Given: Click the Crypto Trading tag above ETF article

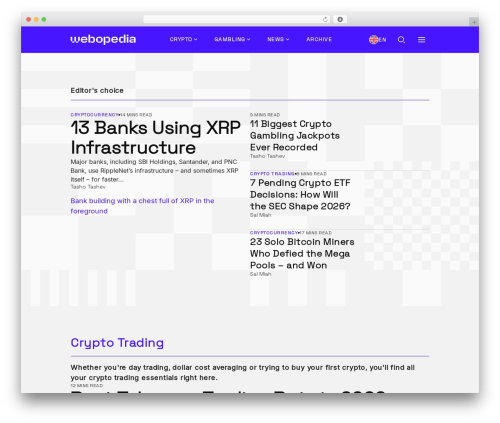Looking at the screenshot, I should 272,174.
